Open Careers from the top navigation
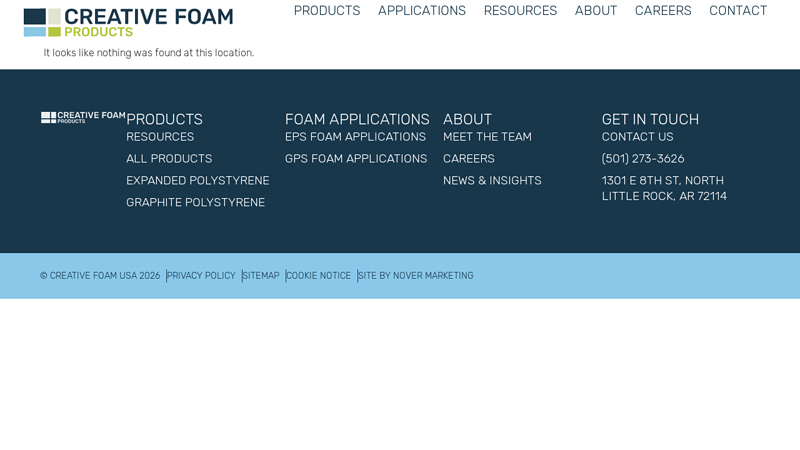The image size is (800, 450). point(662,11)
